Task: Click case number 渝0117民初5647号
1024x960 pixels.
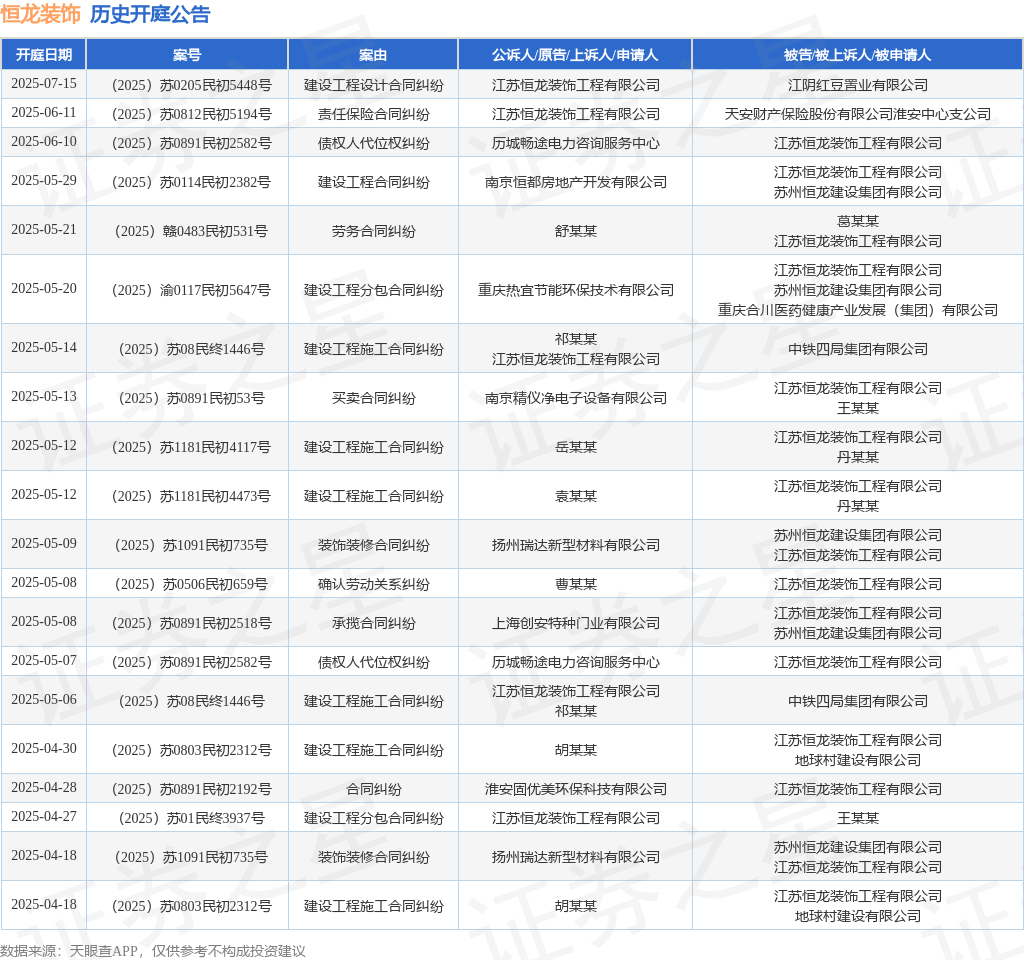Action: 191,289
